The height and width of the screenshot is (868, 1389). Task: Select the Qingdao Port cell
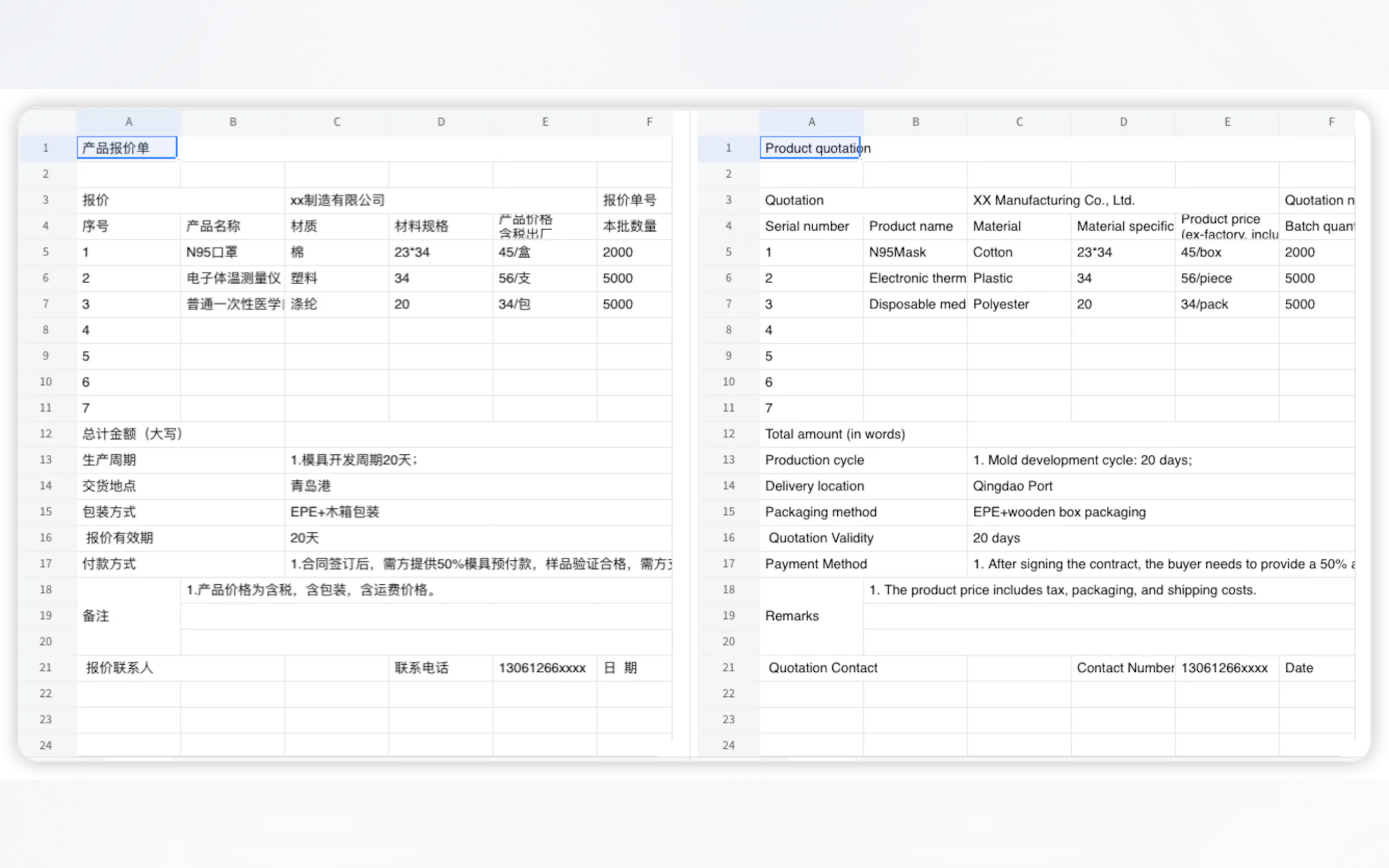click(1012, 486)
